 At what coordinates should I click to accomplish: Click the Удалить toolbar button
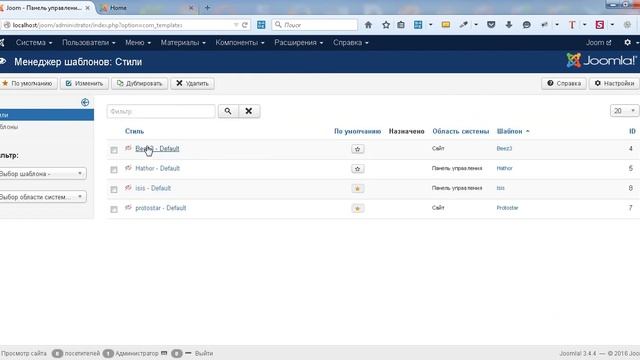pyautogui.click(x=192, y=83)
